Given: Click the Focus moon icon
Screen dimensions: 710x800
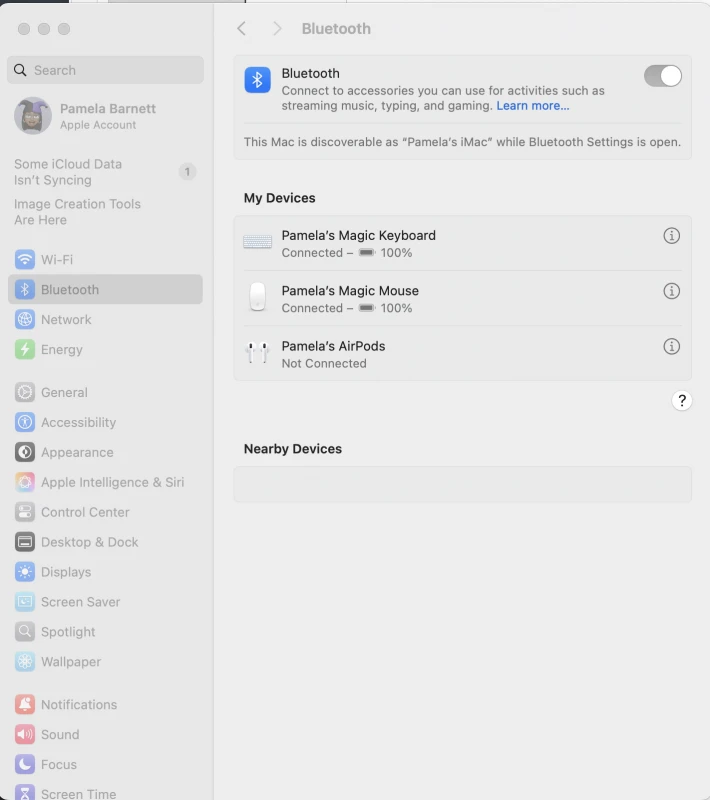Looking at the screenshot, I should (x=24, y=764).
